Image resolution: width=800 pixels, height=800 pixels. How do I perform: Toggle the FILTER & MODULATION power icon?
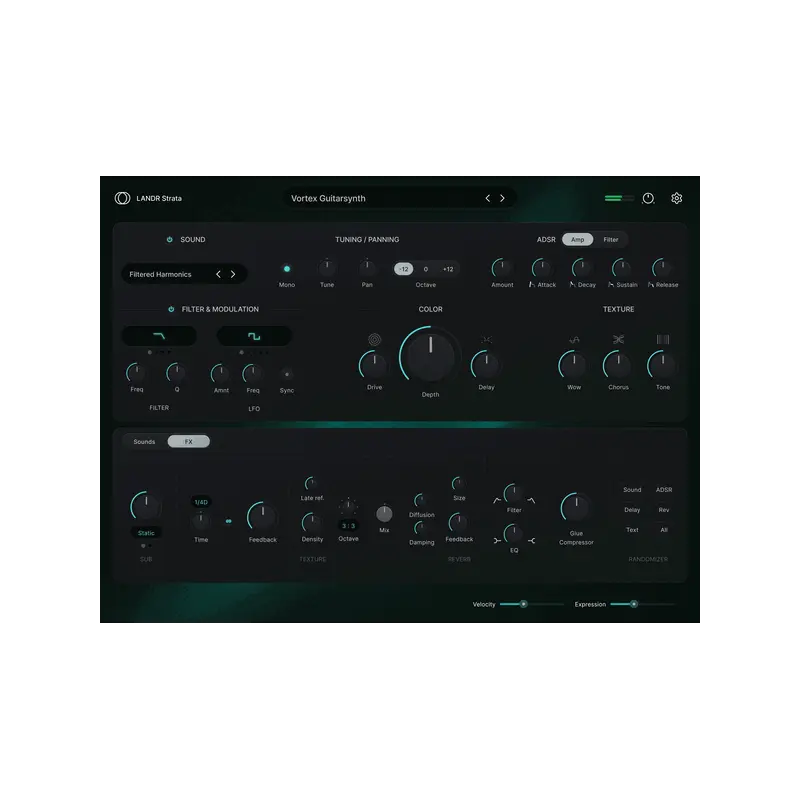(x=171, y=309)
